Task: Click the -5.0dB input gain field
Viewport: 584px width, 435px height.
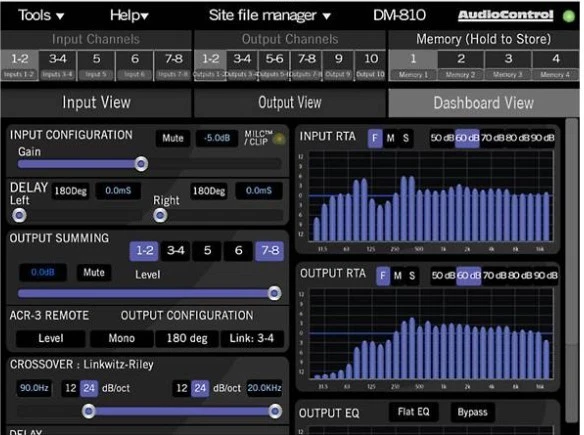Action: pyautogui.click(x=217, y=139)
